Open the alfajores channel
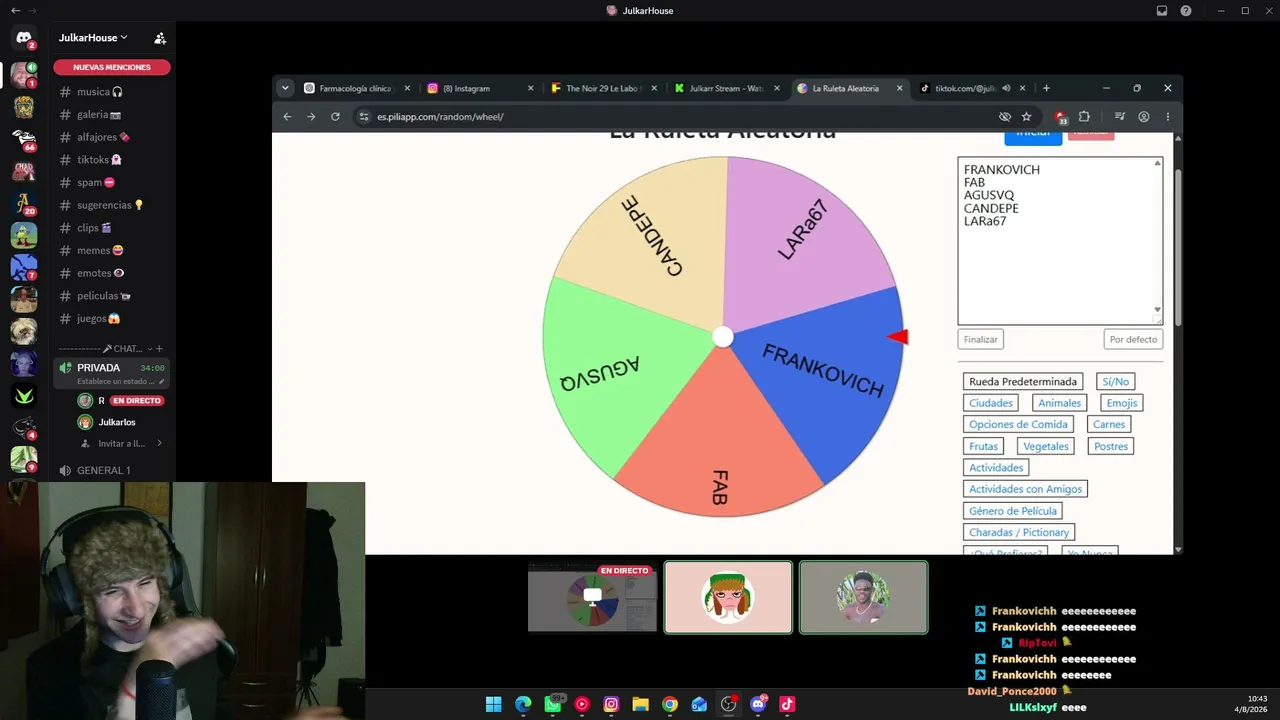 112,137
